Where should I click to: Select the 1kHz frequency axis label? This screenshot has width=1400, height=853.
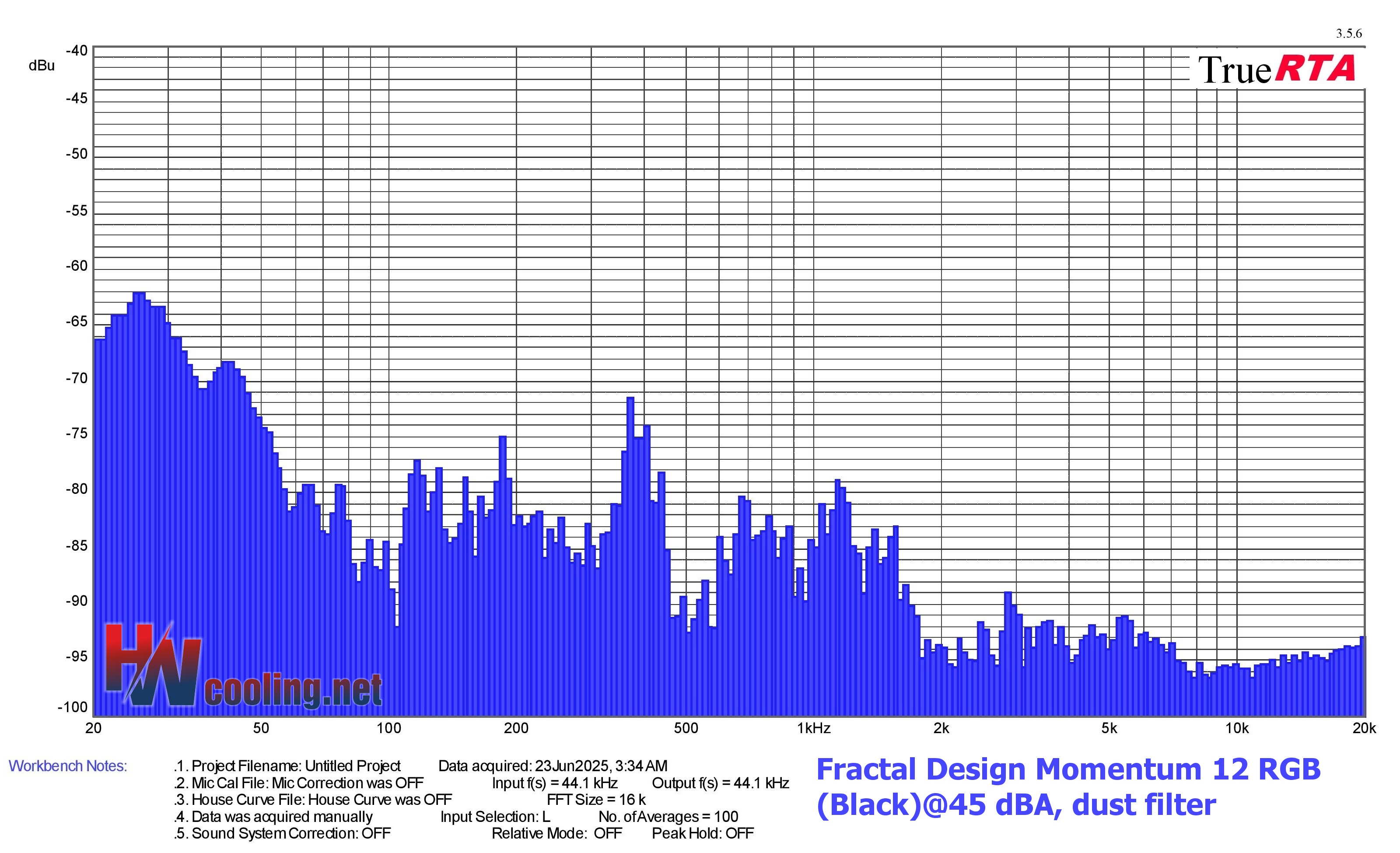click(x=814, y=728)
